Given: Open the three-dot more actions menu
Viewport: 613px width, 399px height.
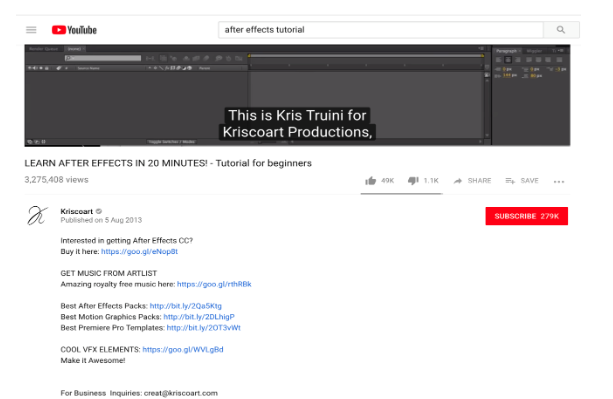Looking at the screenshot, I should click(559, 181).
